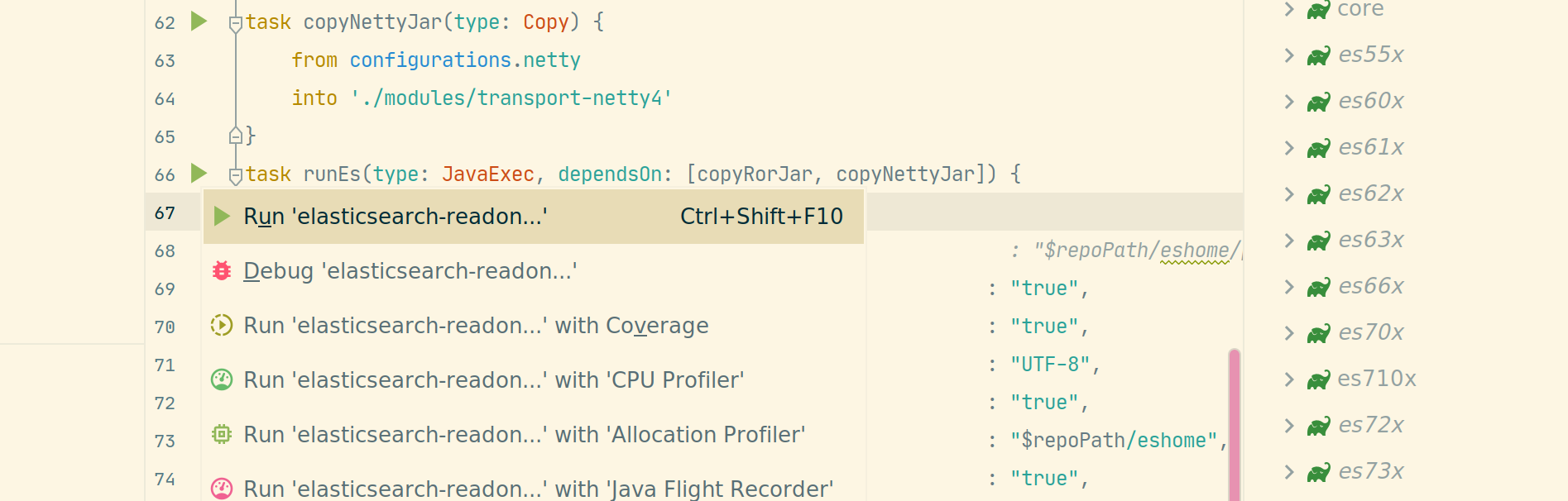The width and height of the screenshot is (1568, 501).
Task: Run 'elasticsearch-readon...' from context menu
Action: click(534, 217)
